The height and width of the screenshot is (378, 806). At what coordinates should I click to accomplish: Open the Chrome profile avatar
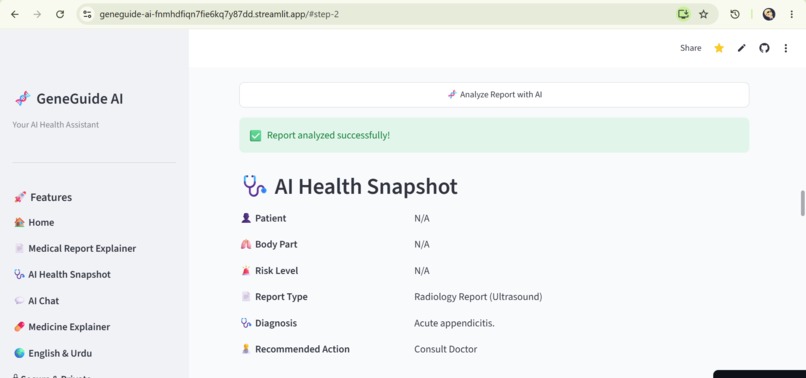pyautogui.click(x=768, y=14)
